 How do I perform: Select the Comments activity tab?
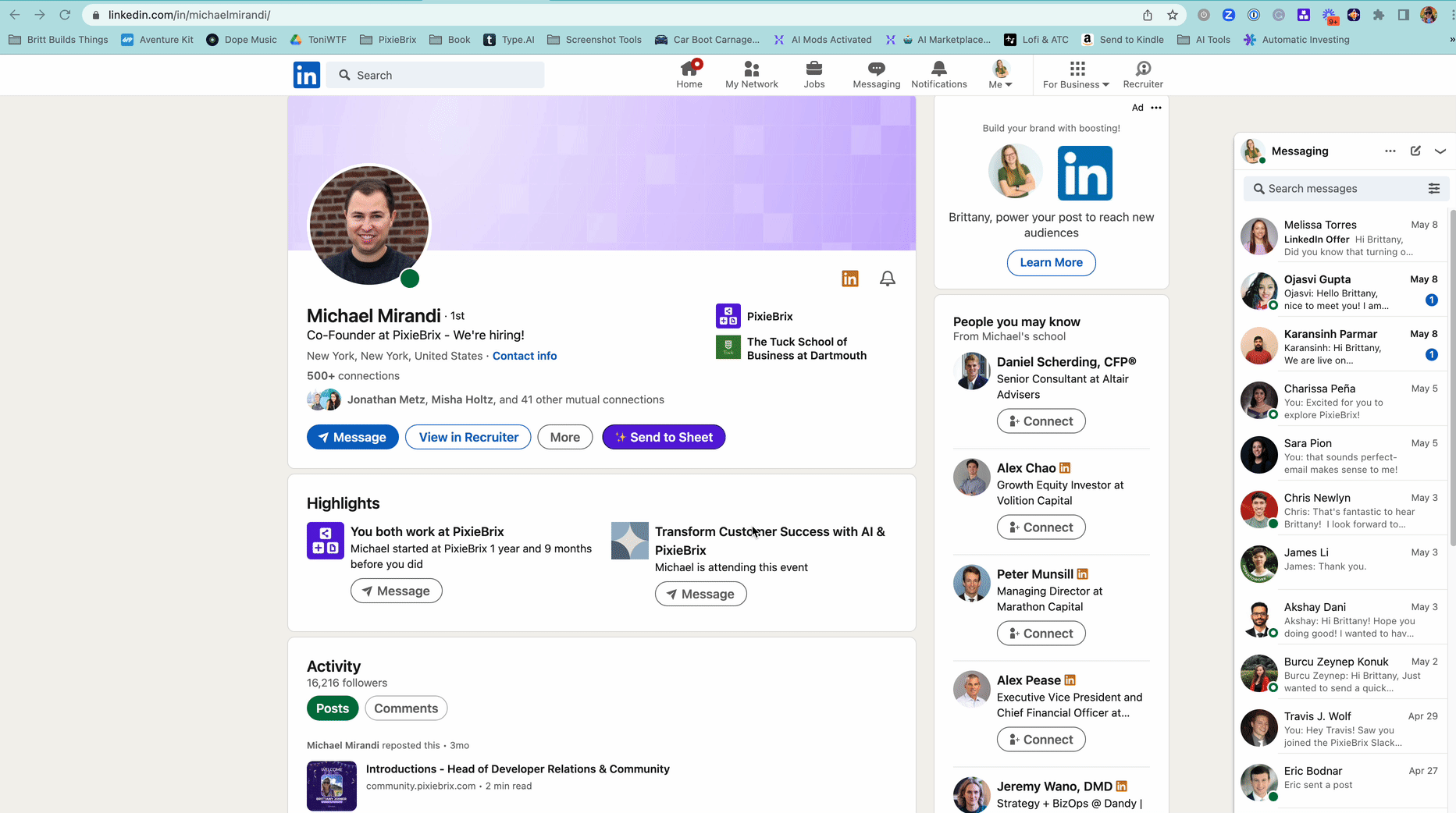(406, 708)
